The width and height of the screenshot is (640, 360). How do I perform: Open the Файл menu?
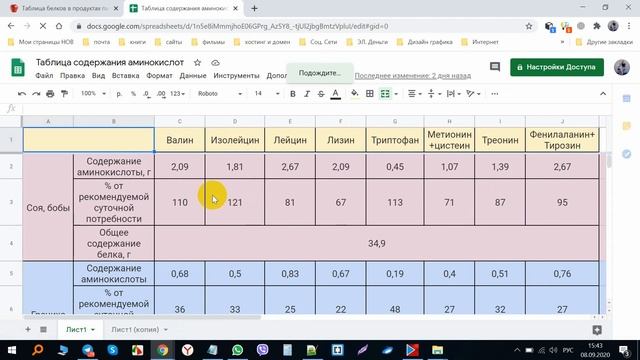pyautogui.click(x=44, y=76)
